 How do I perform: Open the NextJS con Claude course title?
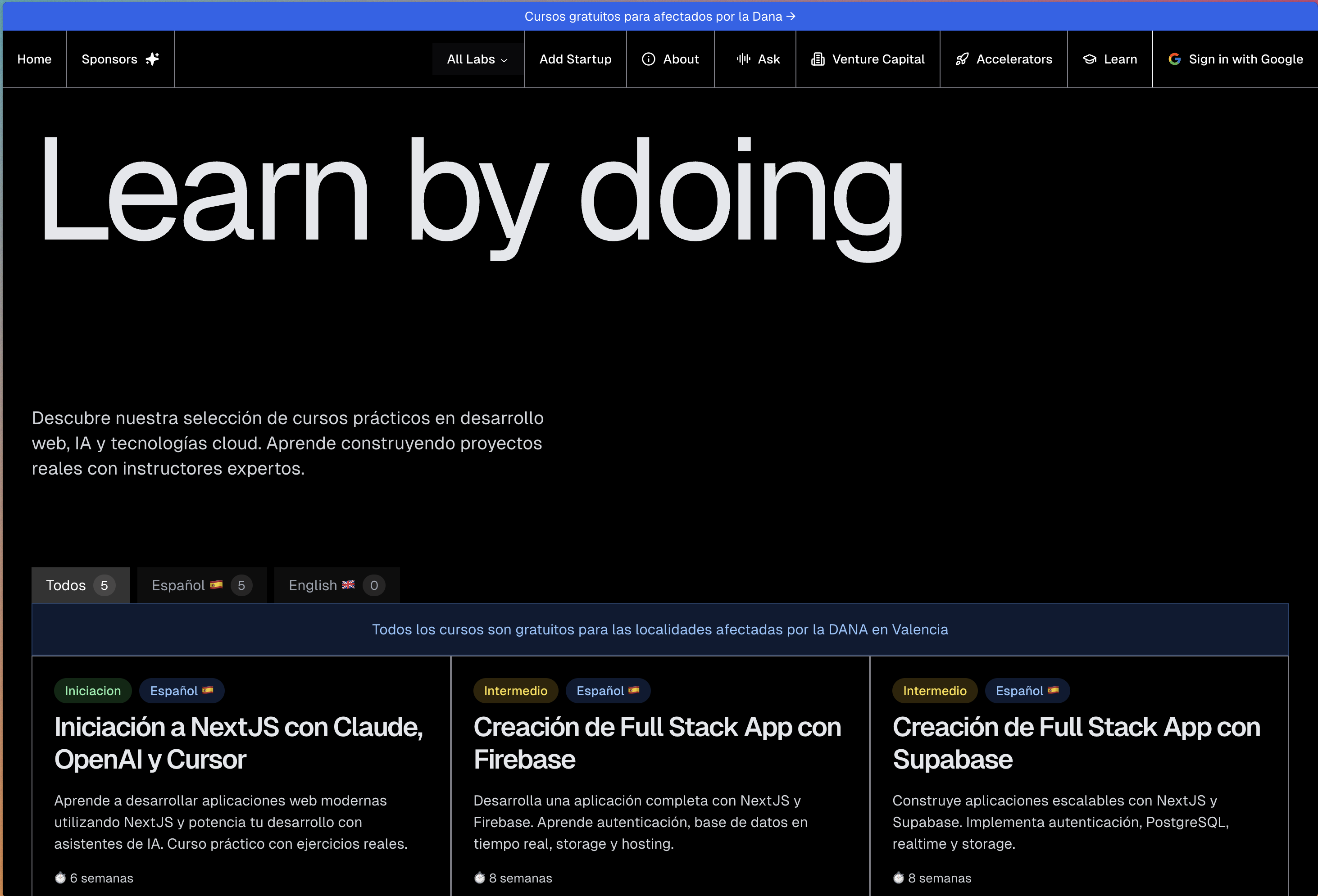click(239, 743)
